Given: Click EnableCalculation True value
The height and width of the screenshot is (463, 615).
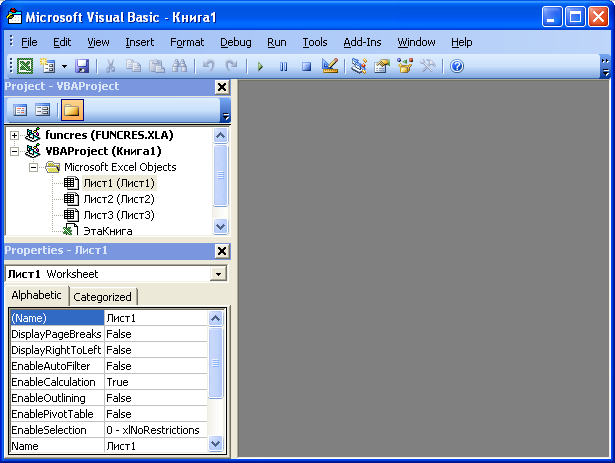Looking at the screenshot, I should point(156,382).
